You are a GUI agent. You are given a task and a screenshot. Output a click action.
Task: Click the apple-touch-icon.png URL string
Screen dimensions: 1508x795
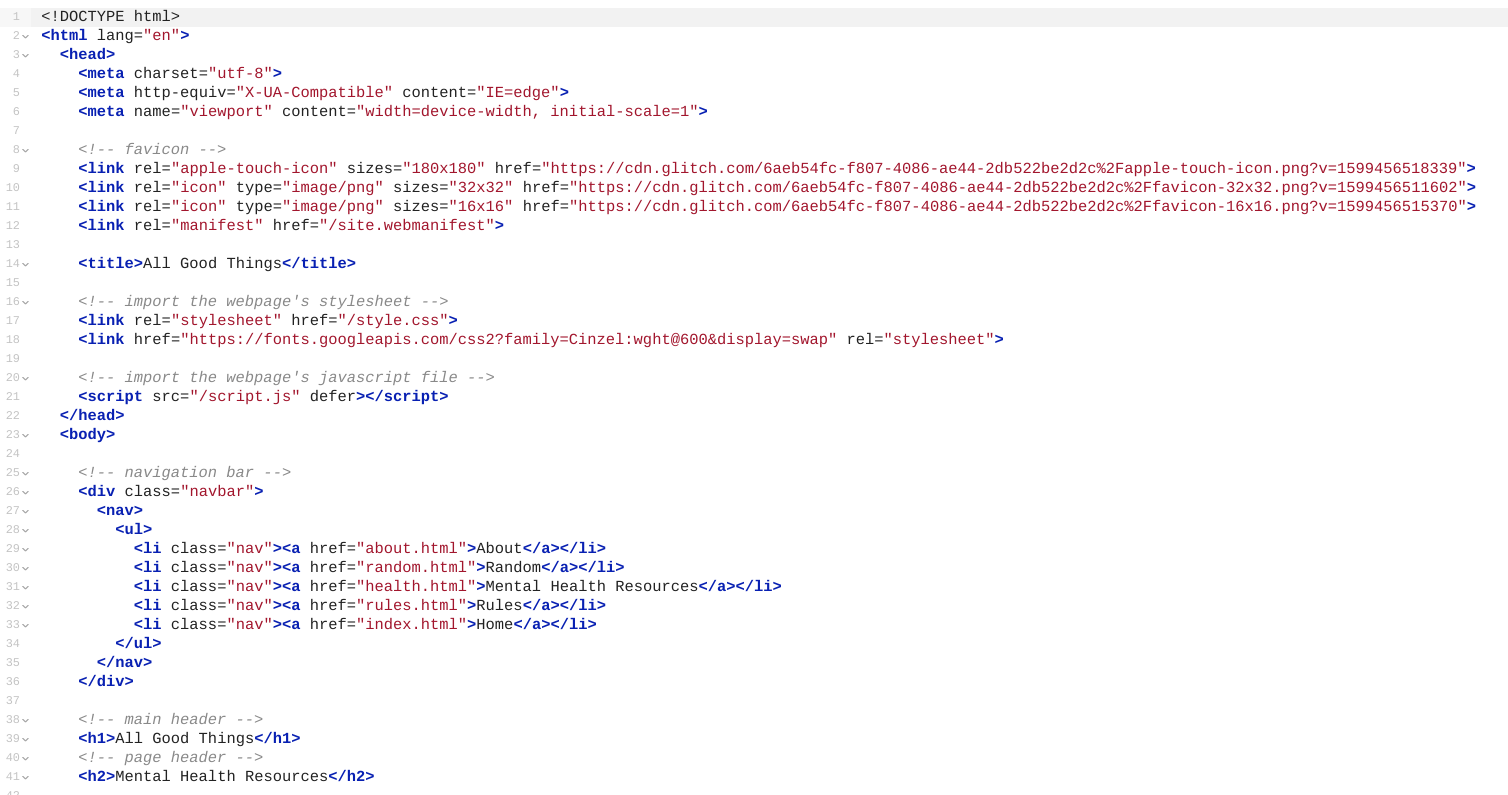(1004, 169)
